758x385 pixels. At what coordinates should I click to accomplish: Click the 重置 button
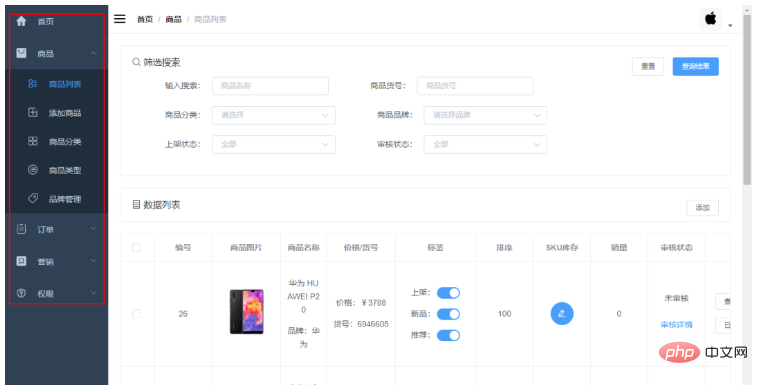pos(648,66)
